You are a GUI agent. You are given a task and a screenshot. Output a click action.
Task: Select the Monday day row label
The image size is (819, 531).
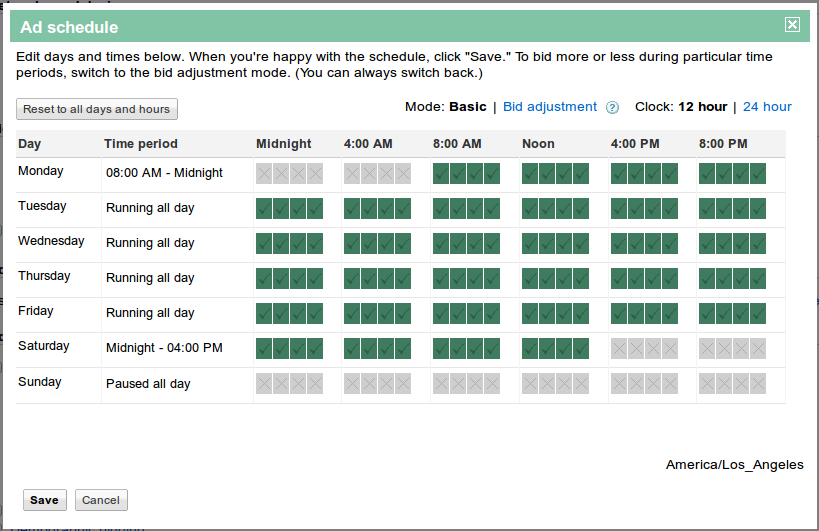coord(41,171)
